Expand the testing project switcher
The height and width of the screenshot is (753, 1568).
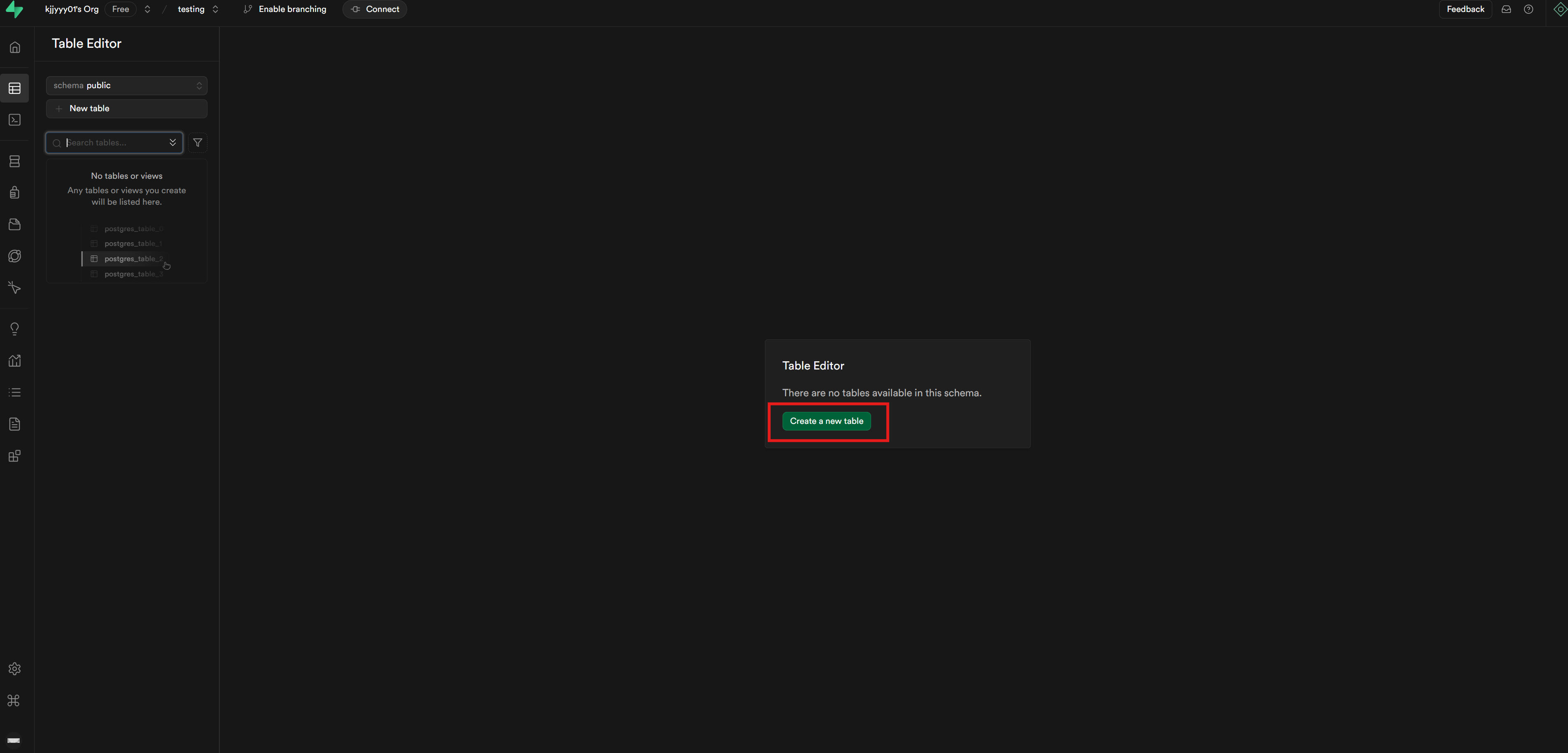215,9
